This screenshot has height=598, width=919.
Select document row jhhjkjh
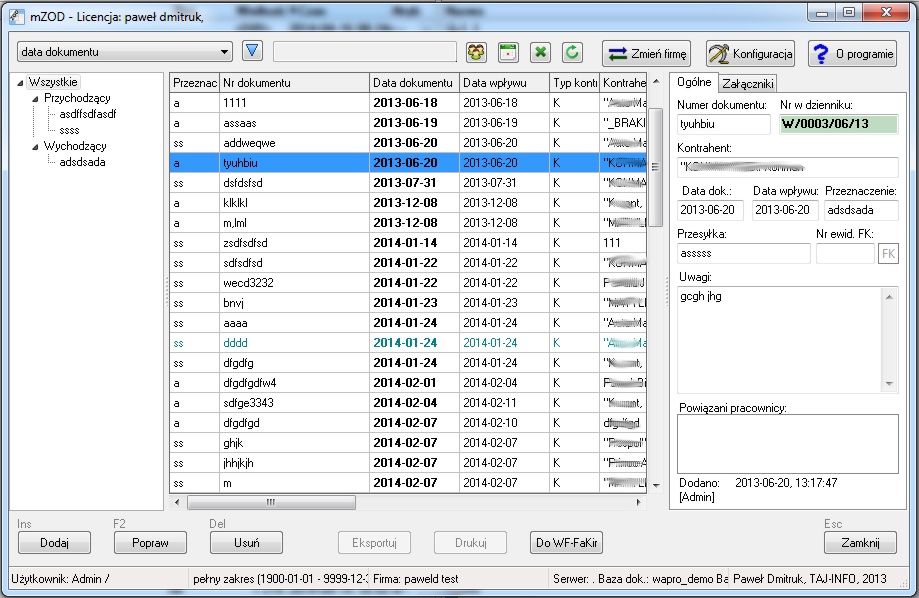tap(408, 463)
